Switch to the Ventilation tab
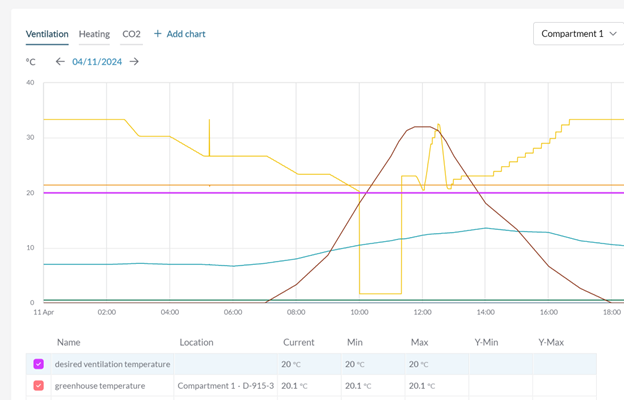The height and width of the screenshot is (400, 624). [47, 34]
